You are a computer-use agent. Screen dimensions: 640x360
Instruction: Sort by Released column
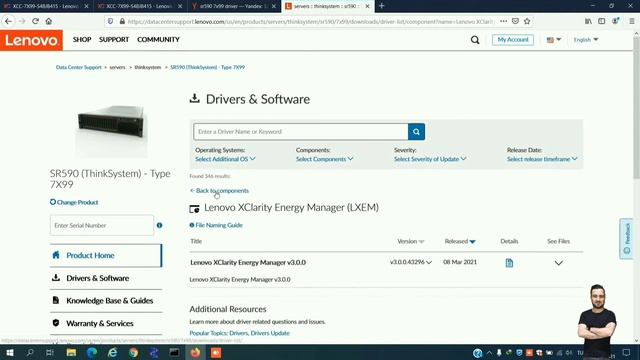460,241
